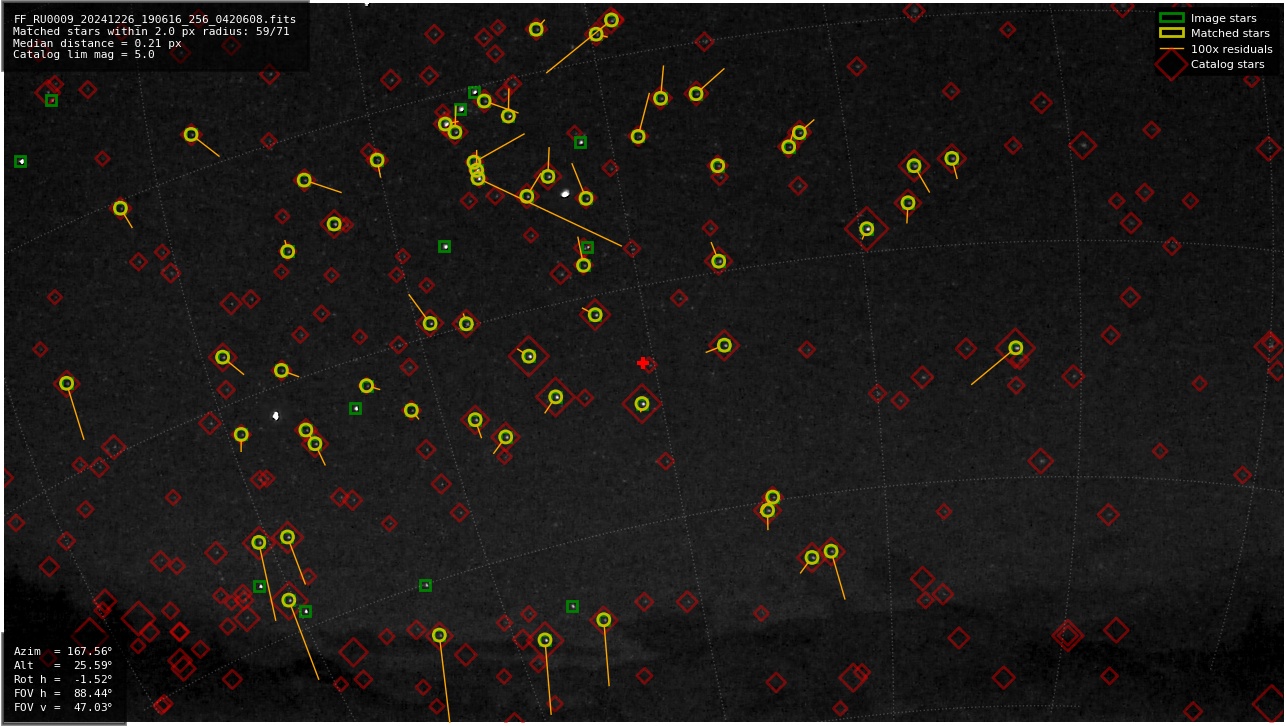The image size is (1286, 726).
Task: Click the red cross field-center marker
Action: 643,363
